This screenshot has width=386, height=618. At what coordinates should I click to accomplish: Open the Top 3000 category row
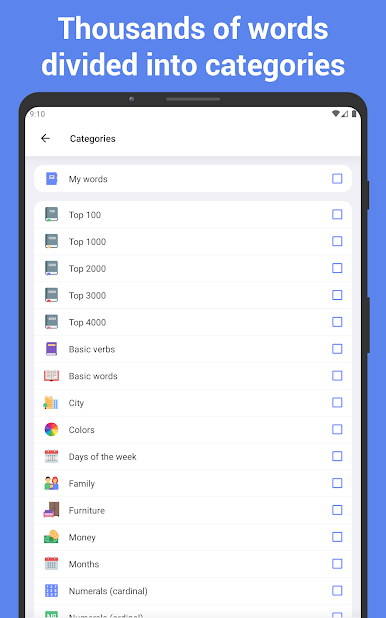[193, 295]
